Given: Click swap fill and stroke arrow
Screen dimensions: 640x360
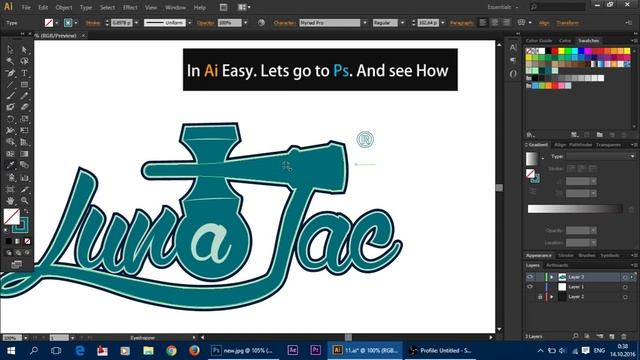Looking at the screenshot, I should click(27, 211).
